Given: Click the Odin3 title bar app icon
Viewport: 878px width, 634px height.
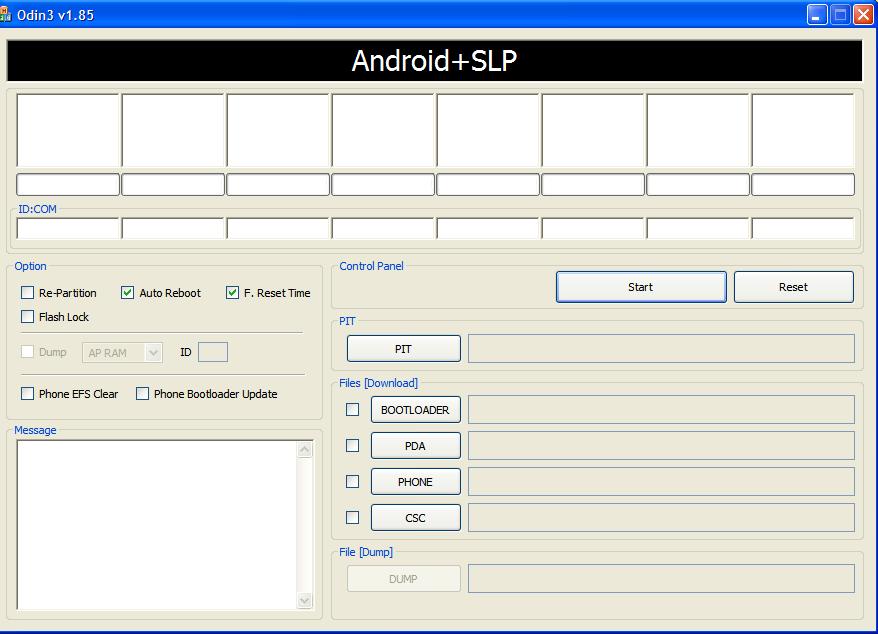Looking at the screenshot, I should click(x=6, y=15).
